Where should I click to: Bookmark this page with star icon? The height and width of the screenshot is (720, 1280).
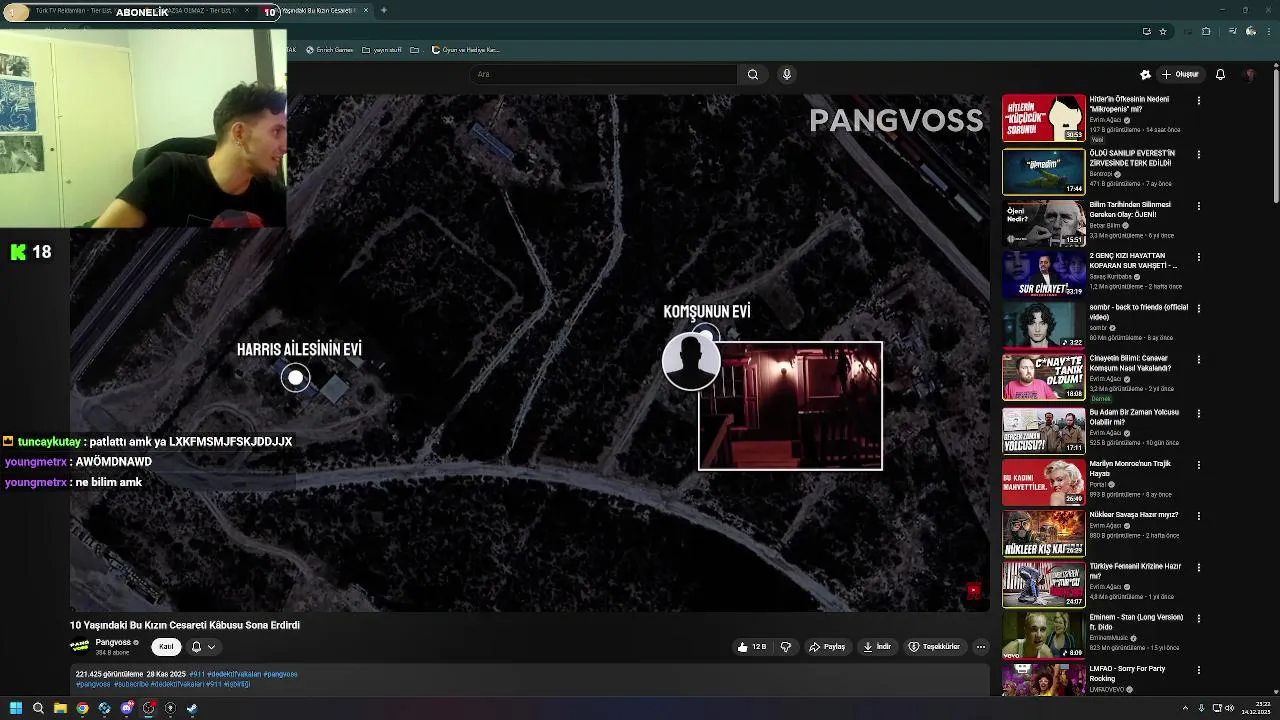(1163, 31)
